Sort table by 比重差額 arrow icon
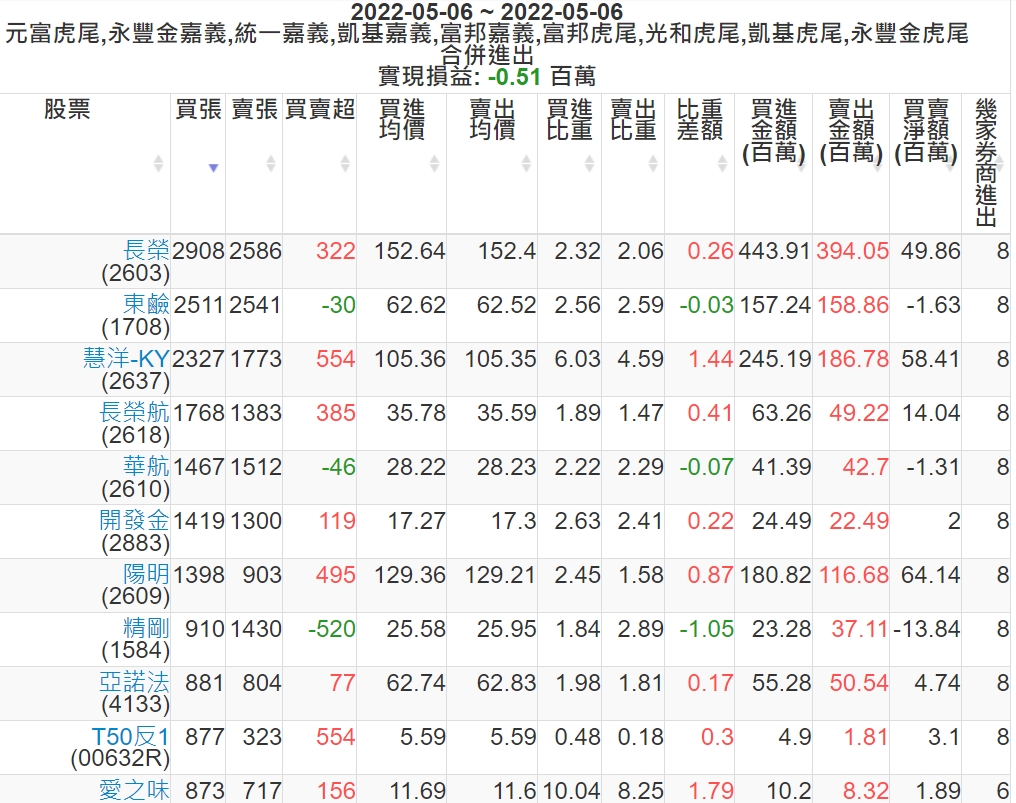1016x803 pixels. coord(722,163)
